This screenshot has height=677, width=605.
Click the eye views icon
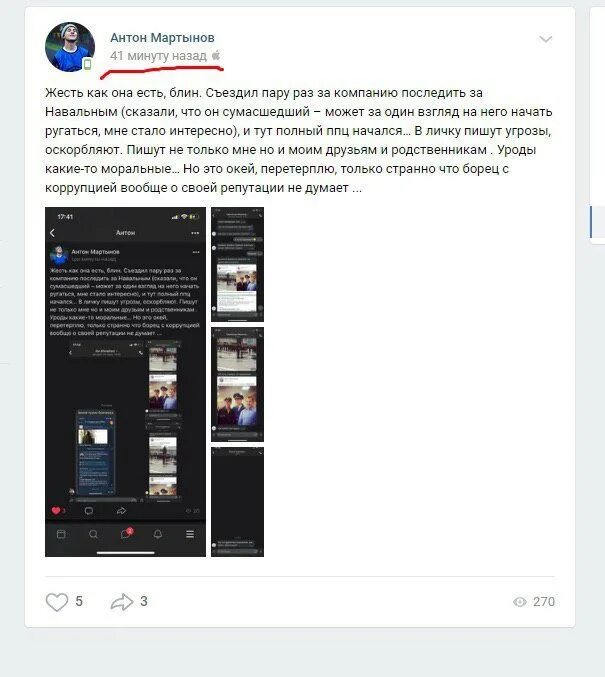point(520,602)
